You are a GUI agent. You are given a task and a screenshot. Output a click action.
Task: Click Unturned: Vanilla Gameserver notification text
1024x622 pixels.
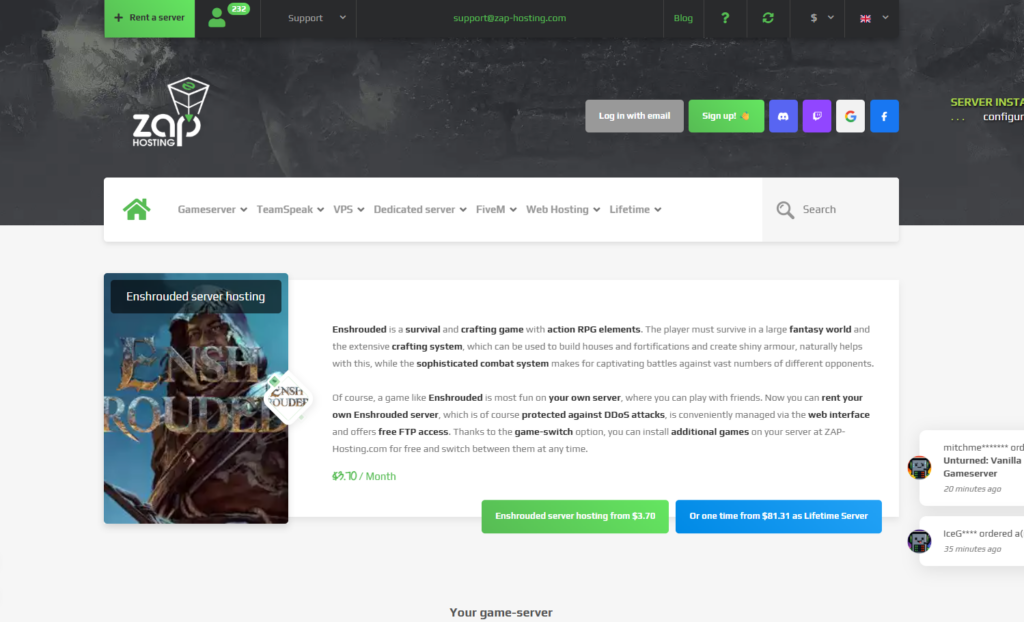pyautogui.click(x=982, y=466)
